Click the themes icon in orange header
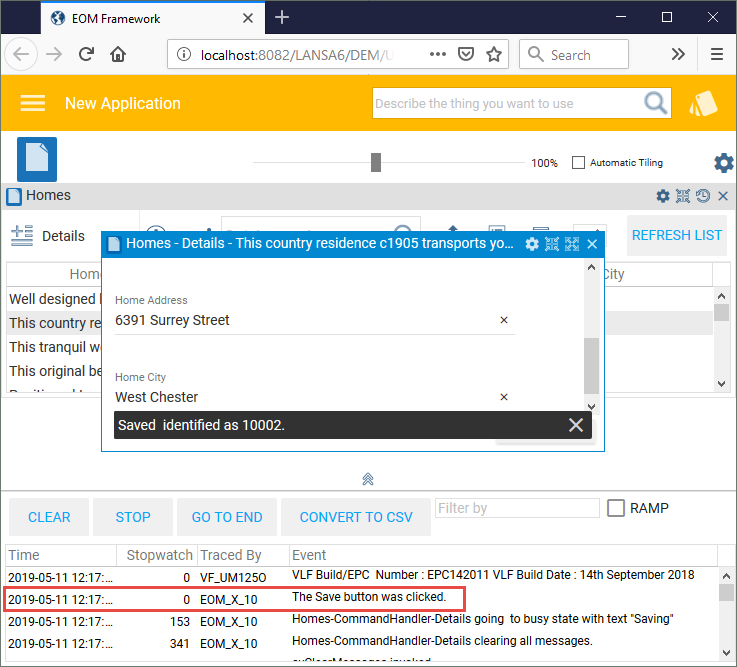This screenshot has width=737, height=667. (703, 103)
